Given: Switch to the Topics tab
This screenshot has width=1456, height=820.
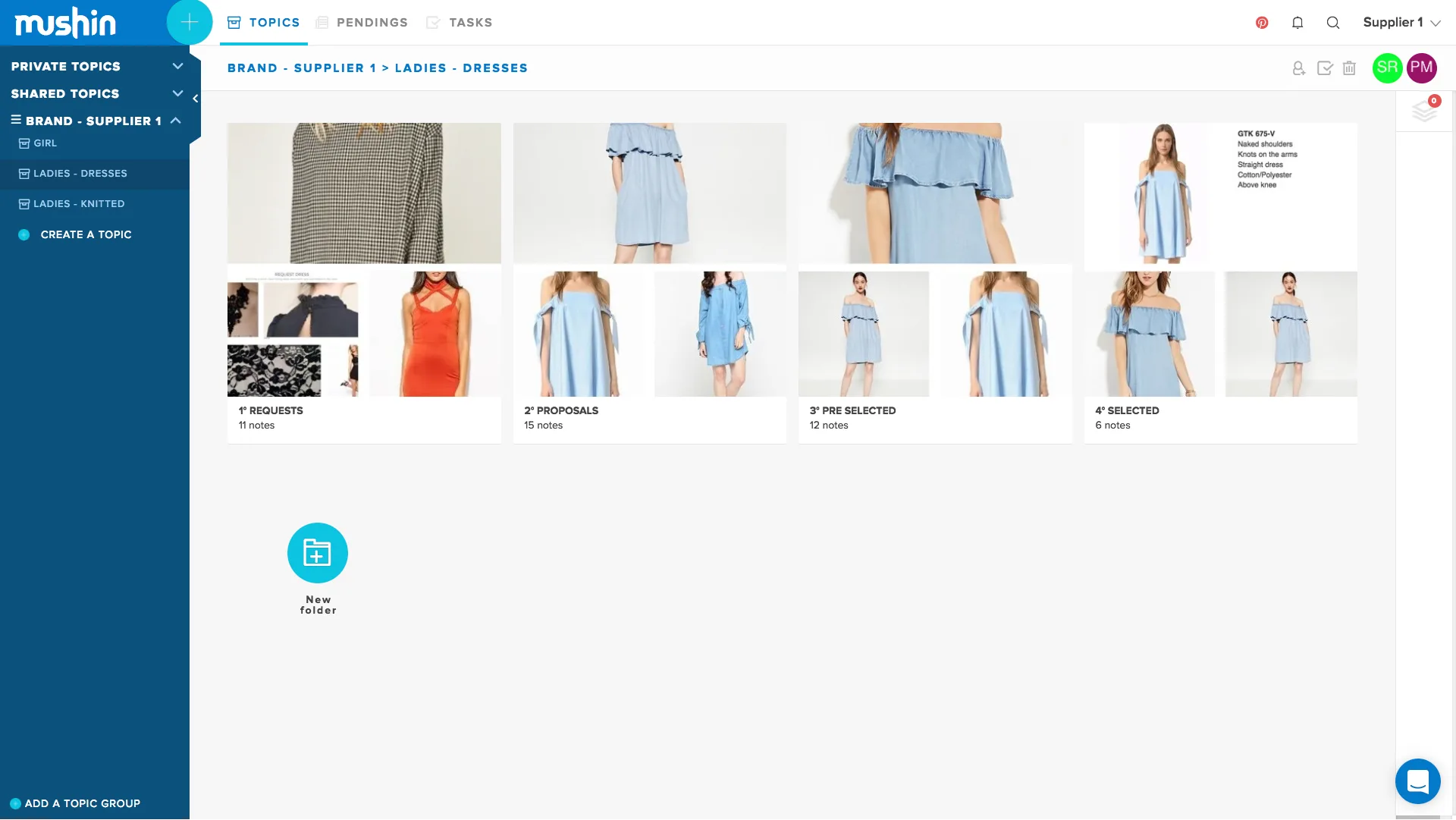Looking at the screenshot, I should 264,23.
